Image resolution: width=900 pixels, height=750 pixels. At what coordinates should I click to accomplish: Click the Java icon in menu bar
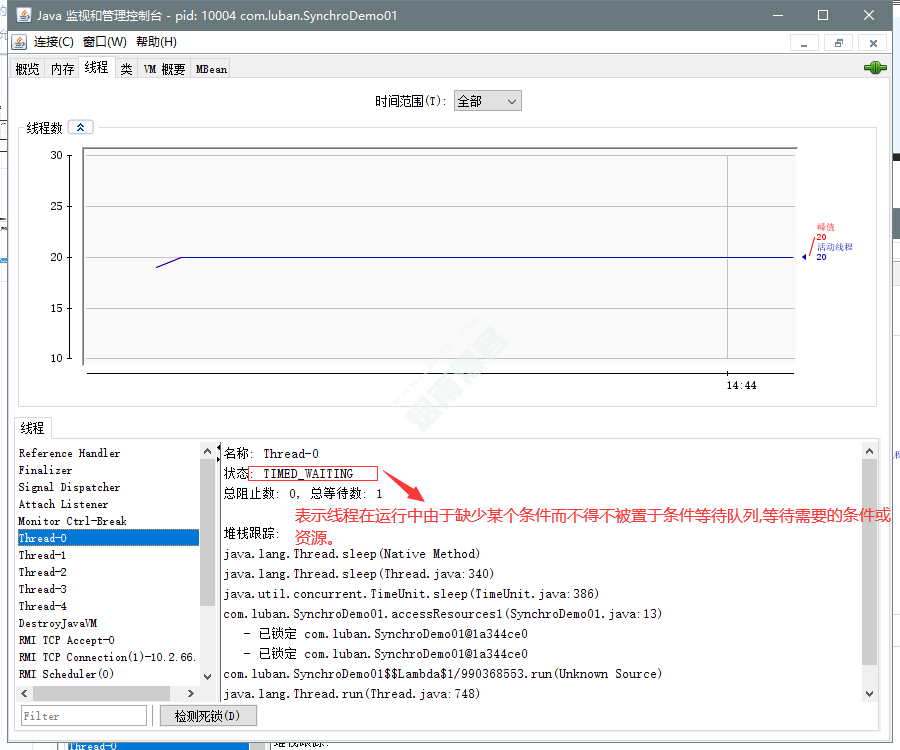19,42
